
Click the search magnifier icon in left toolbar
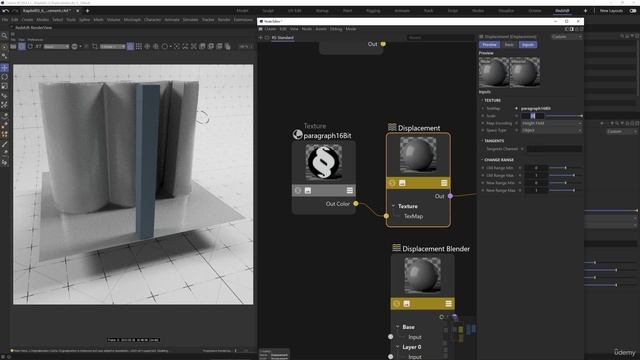[x=4, y=36]
